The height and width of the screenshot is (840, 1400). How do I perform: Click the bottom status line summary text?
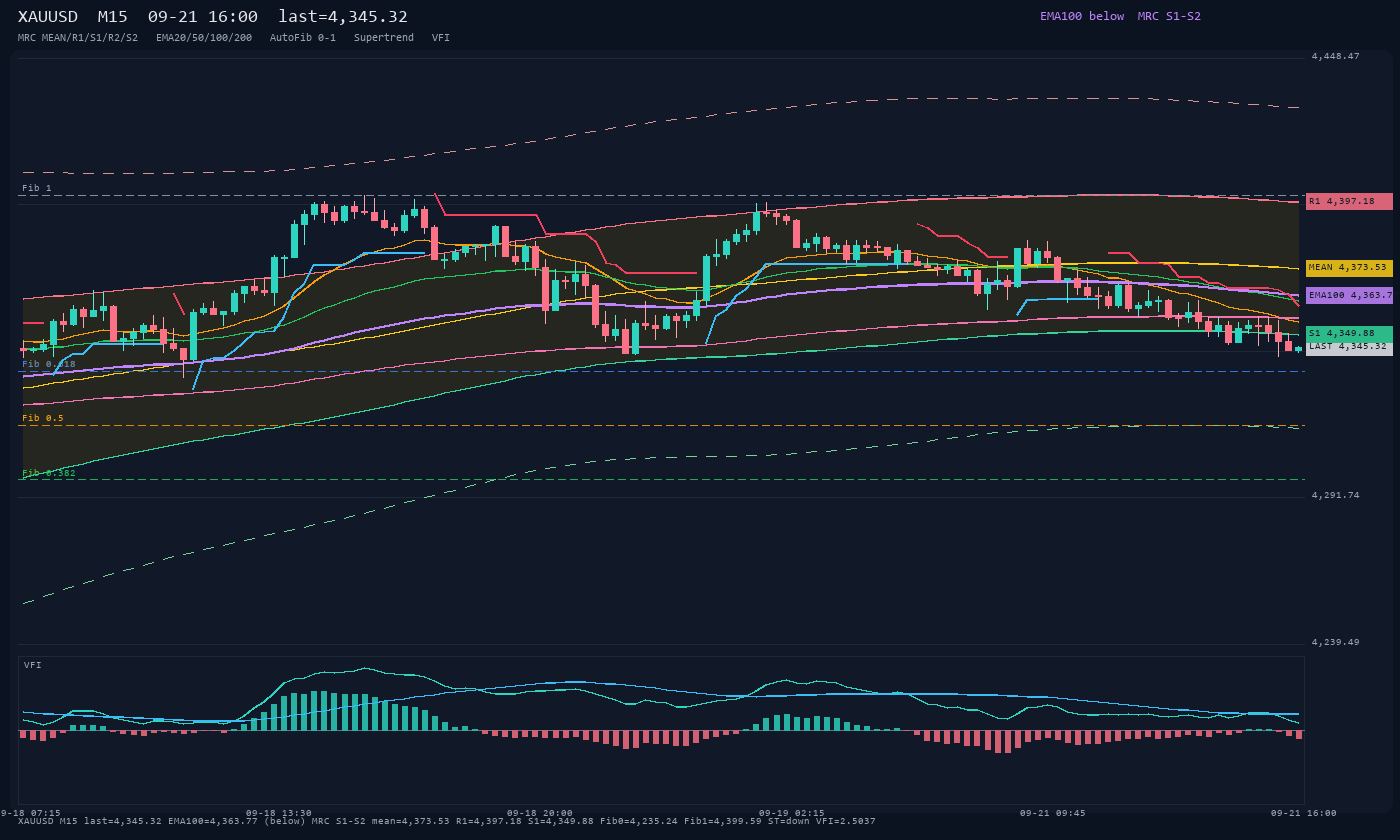coord(447,821)
